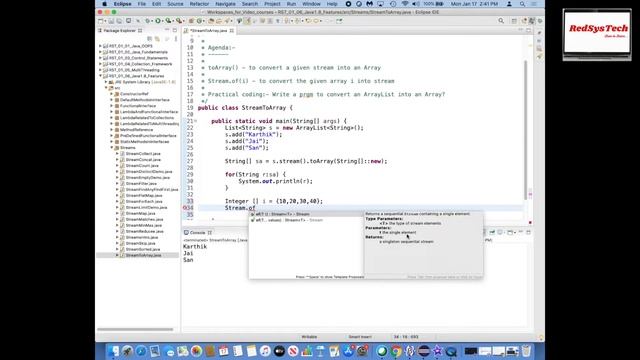This screenshot has height=360, width=640.
Task: Open Safari from the Dock
Action: pos(141,351)
